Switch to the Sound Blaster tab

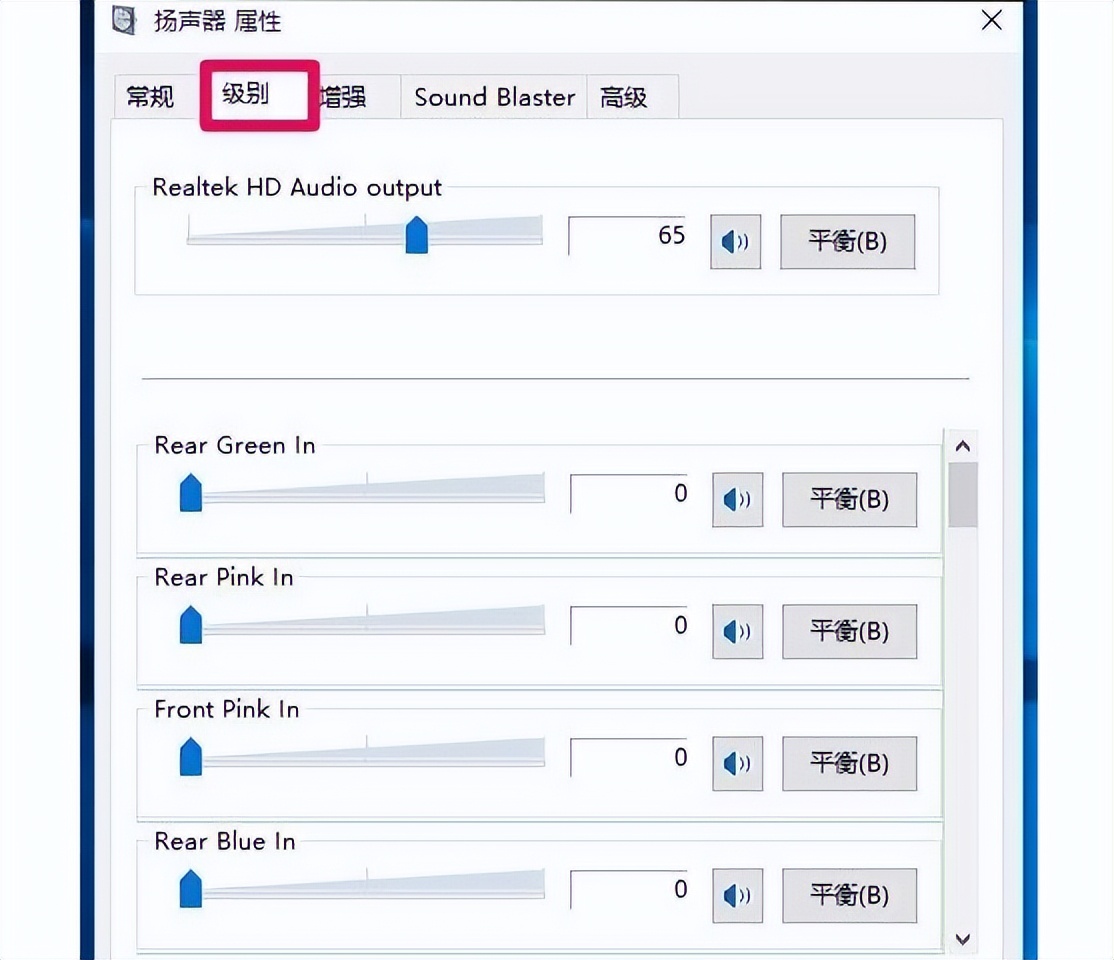(493, 96)
